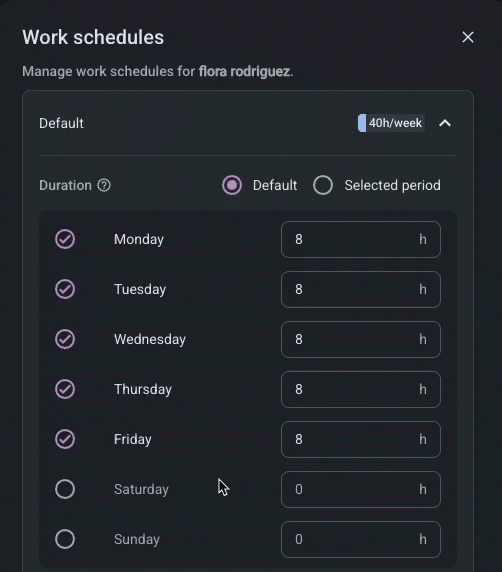Click the Tuesday hours input field
The width and height of the screenshot is (502, 572).
(361, 289)
